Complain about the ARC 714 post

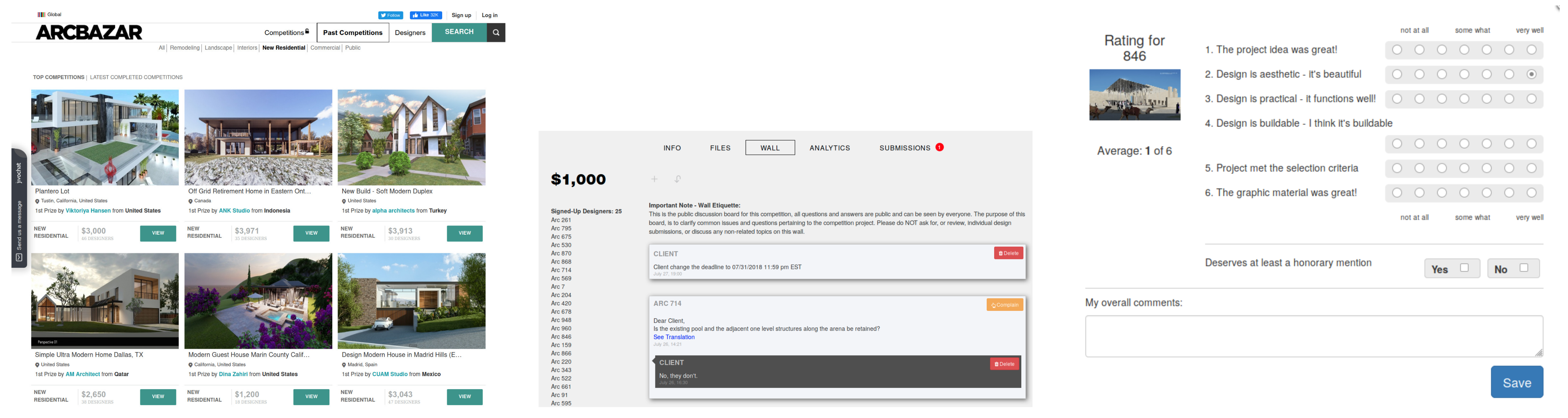coord(1005,305)
